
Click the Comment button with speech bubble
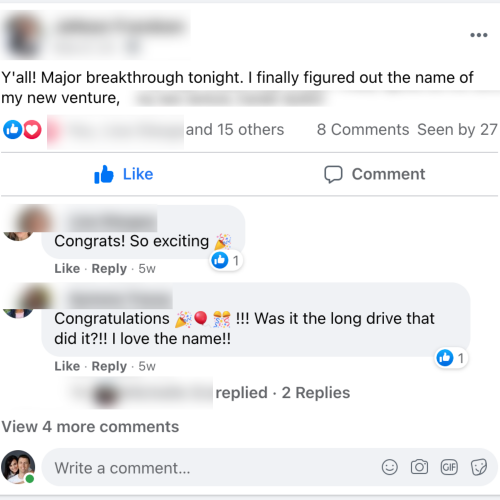coord(375,174)
